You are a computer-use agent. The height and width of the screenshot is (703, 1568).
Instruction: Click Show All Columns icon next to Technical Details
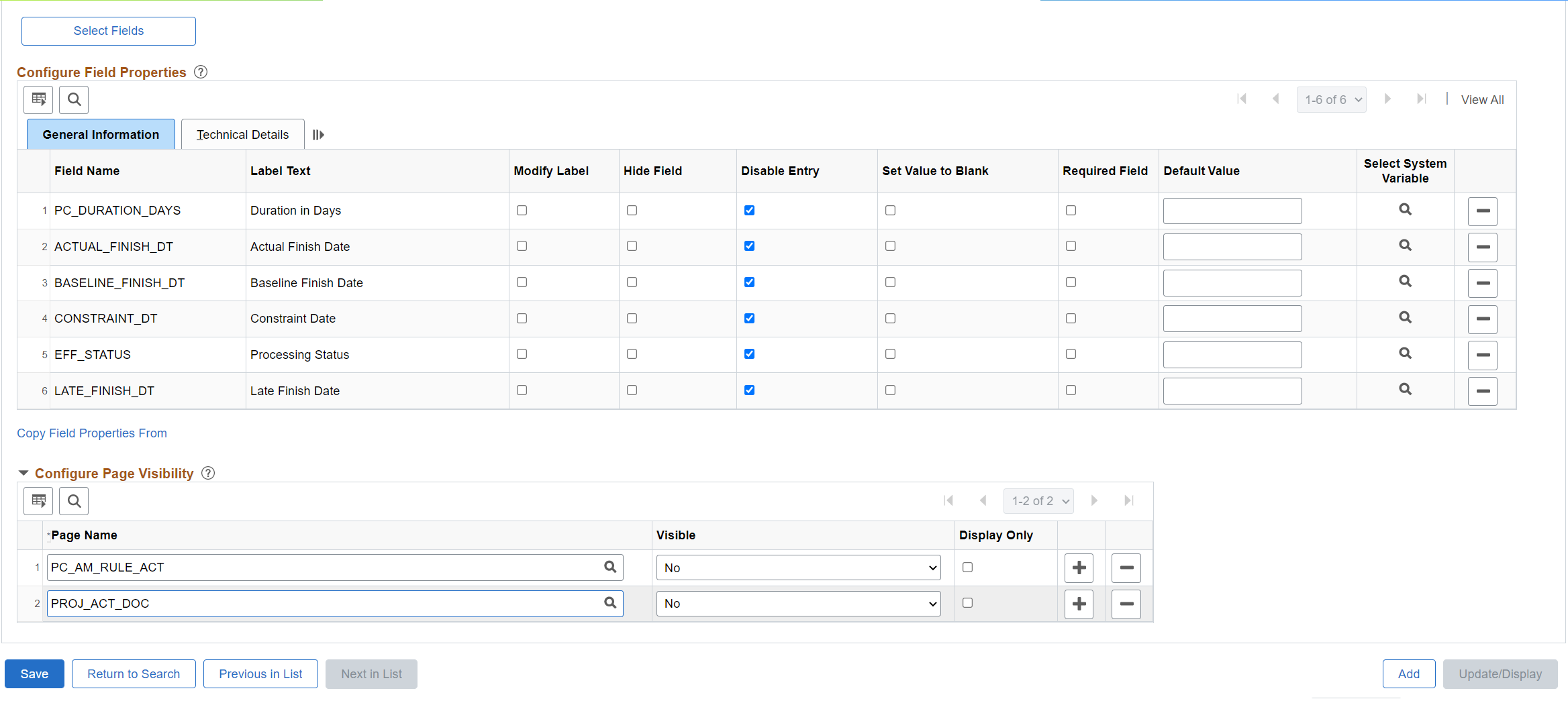(x=318, y=135)
